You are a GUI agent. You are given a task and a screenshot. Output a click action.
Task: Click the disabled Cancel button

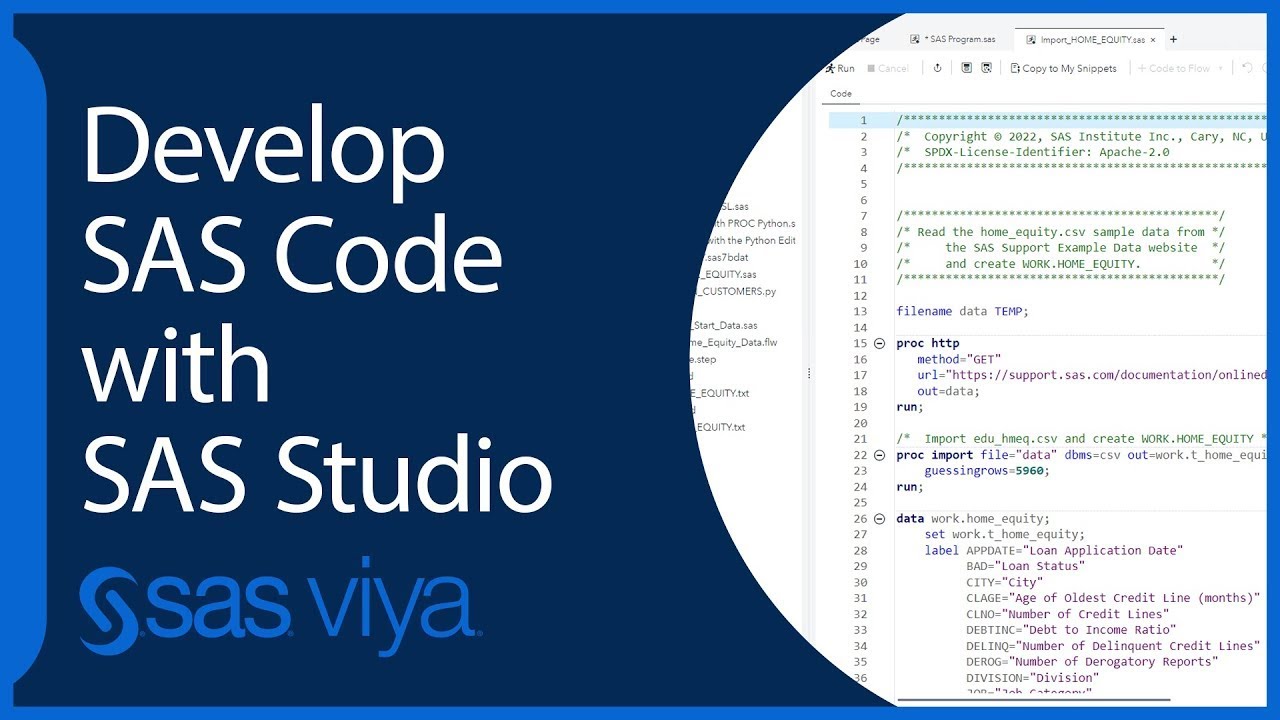[888, 68]
